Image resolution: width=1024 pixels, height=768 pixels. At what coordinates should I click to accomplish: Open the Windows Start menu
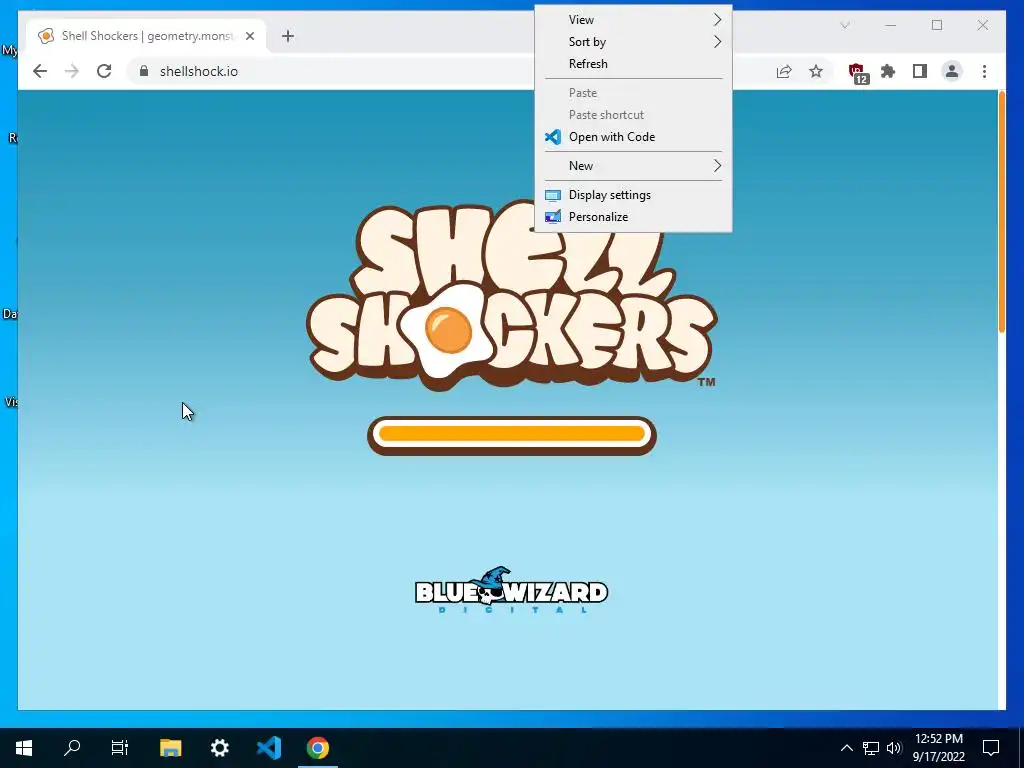[24, 748]
